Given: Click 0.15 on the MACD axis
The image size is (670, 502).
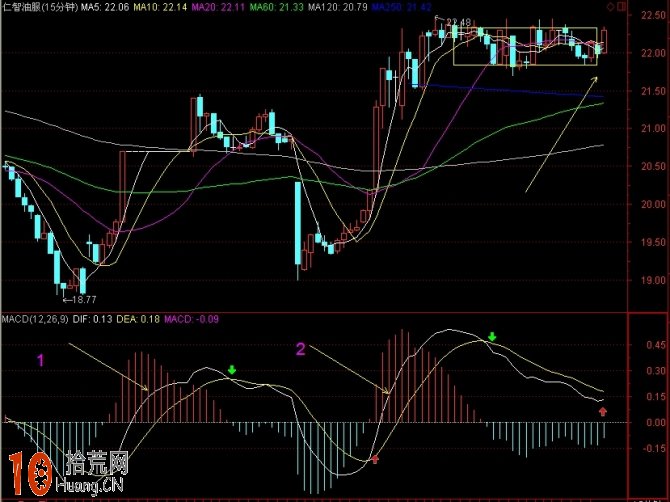Looking at the screenshot, I should click(x=655, y=397).
